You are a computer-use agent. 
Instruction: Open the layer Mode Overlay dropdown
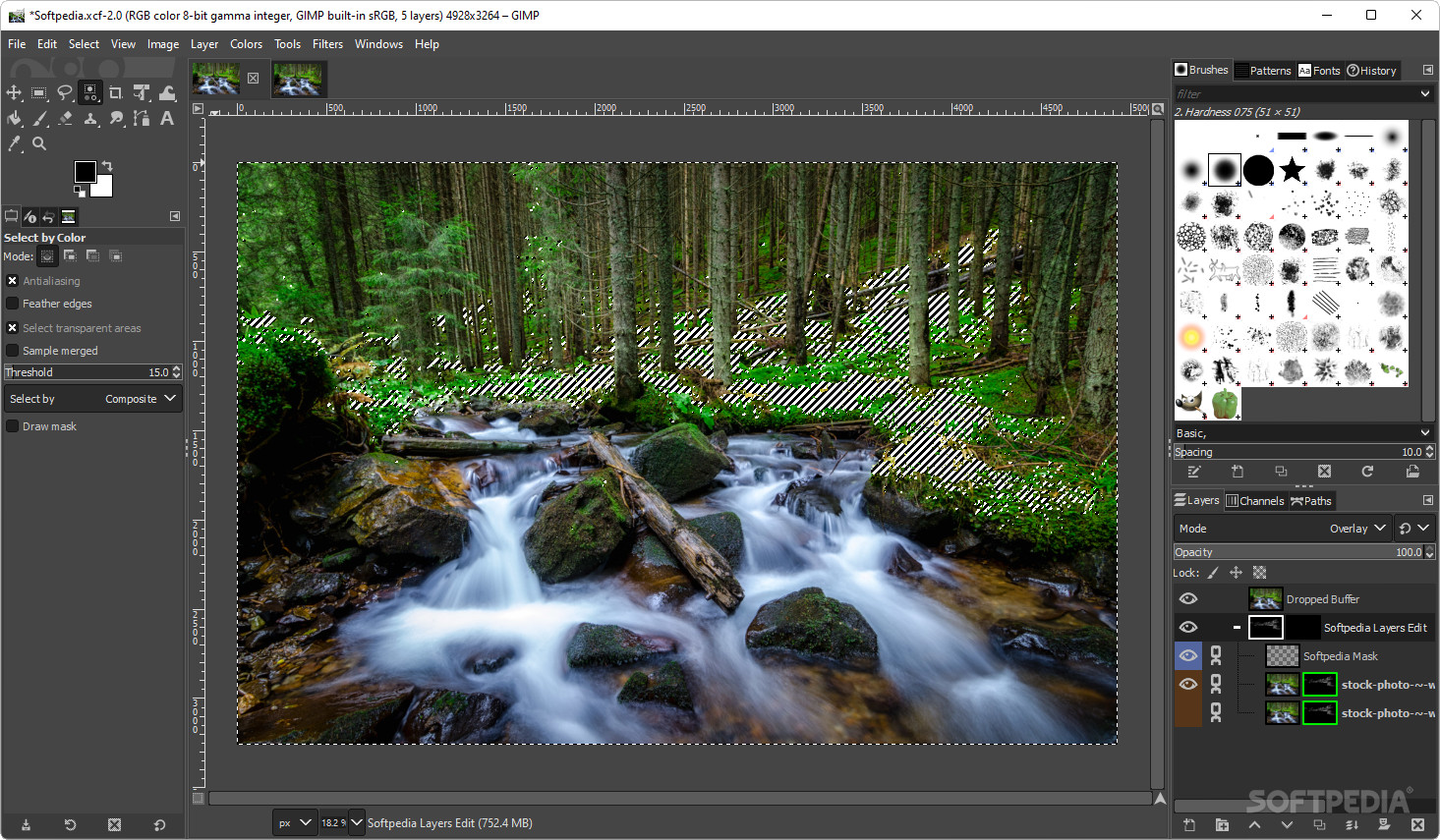1283,529
